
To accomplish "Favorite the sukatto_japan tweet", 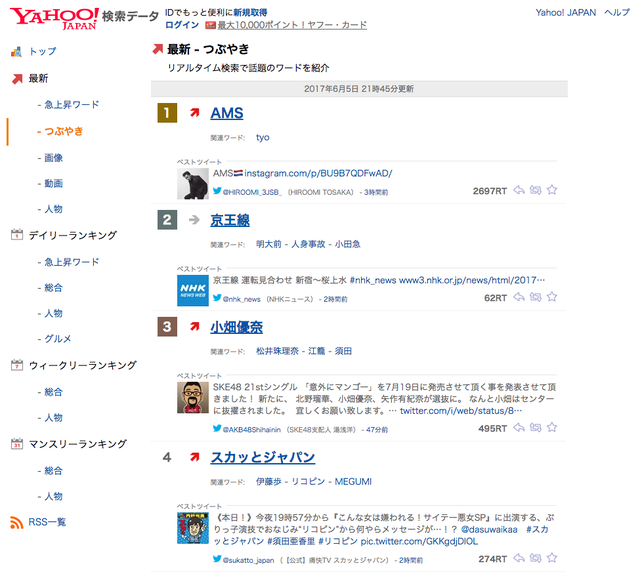I will tap(552, 558).
